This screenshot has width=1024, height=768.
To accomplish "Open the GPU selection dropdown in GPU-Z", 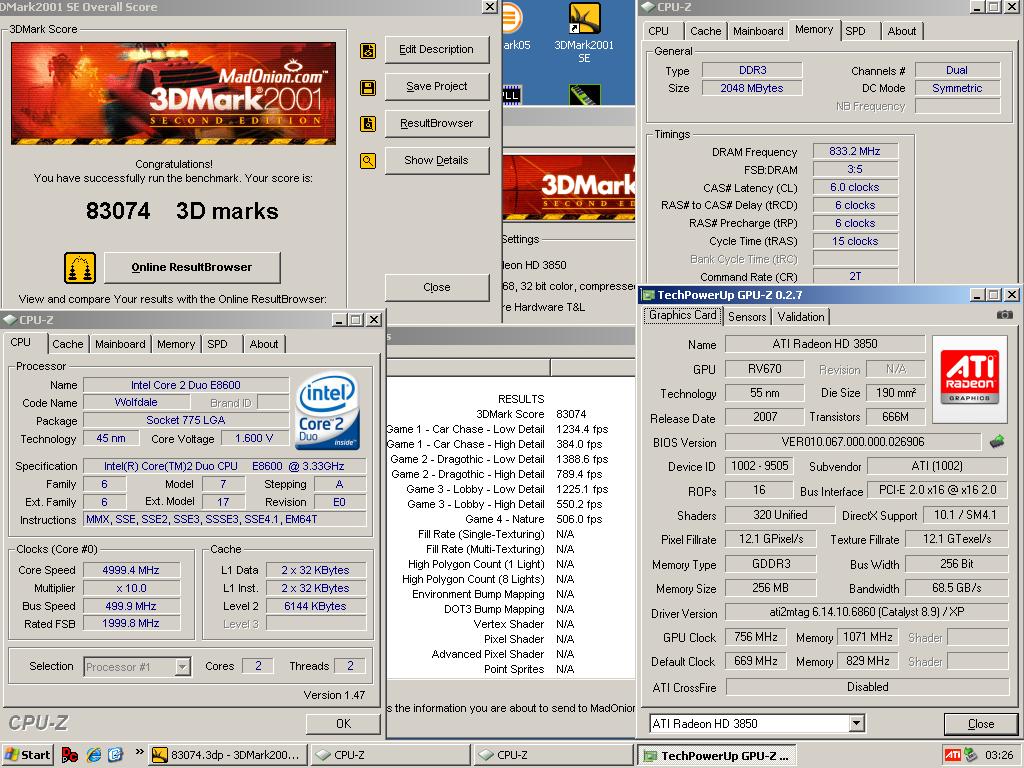I will click(x=857, y=724).
